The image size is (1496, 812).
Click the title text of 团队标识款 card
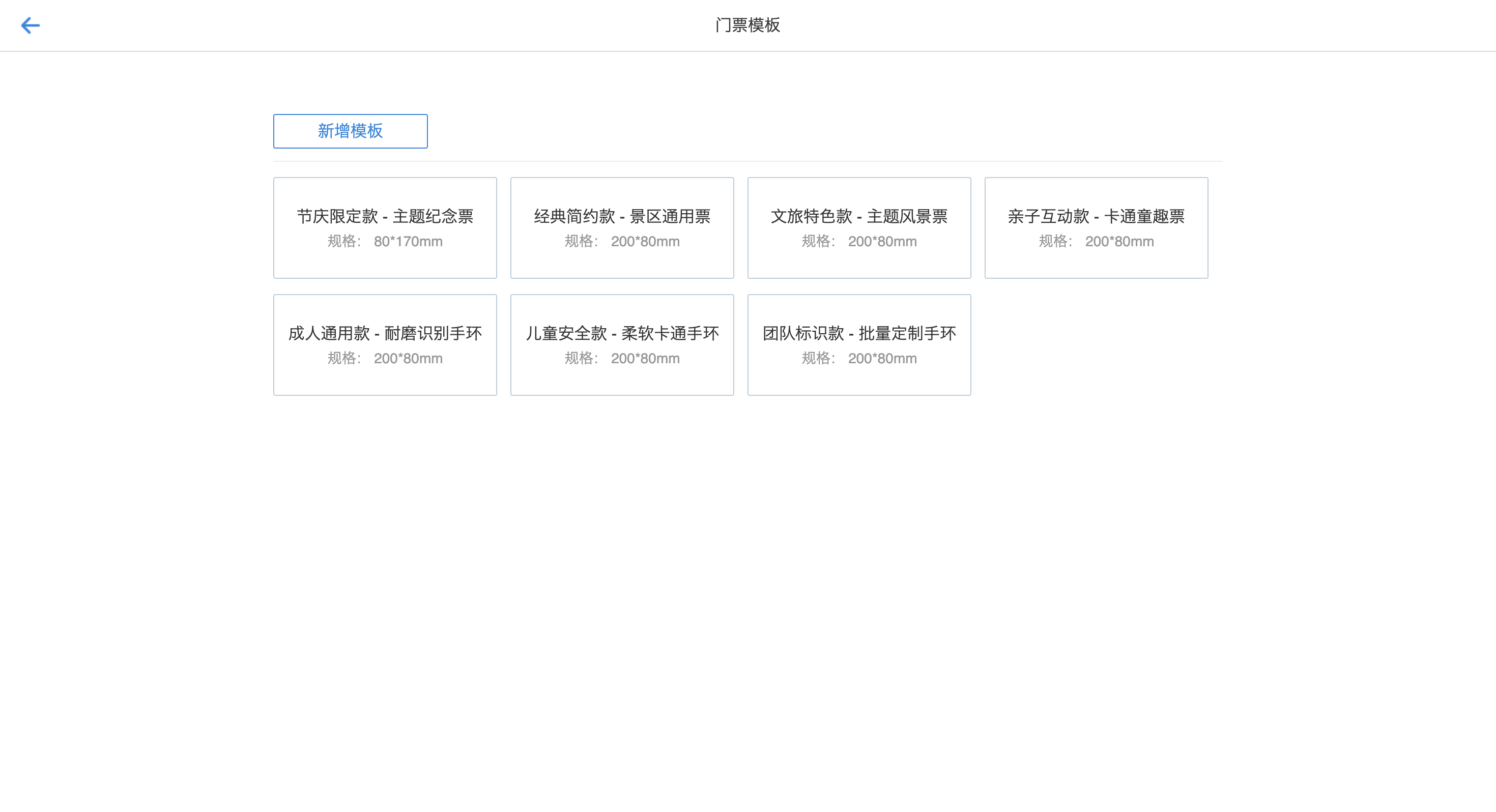click(859, 333)
